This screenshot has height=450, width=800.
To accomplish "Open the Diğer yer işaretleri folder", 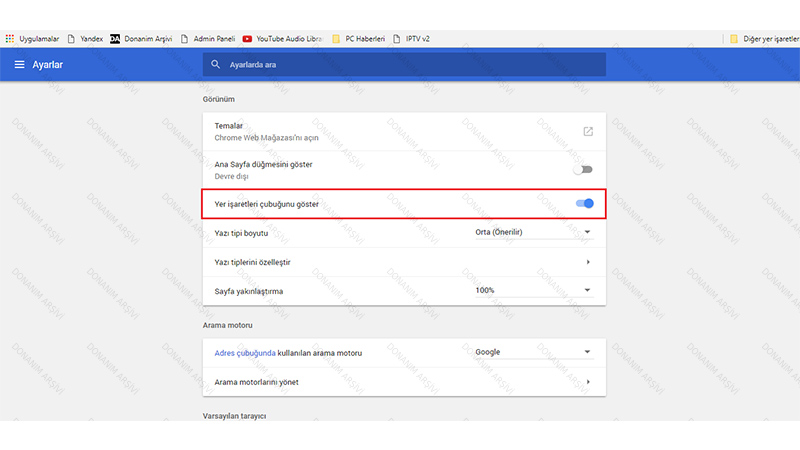I will tap(762, 39).
